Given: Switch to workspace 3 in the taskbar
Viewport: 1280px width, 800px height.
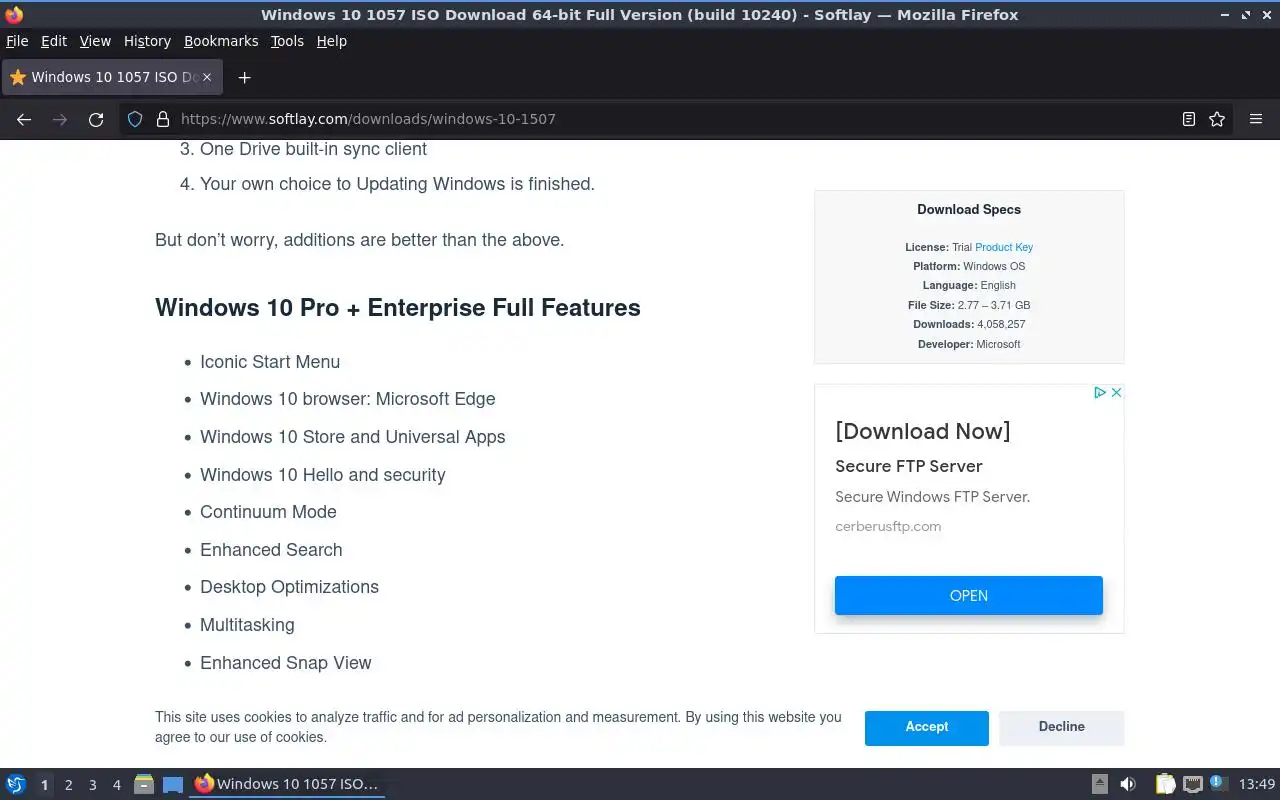Looking at the screenshot, I should (93, 785).
